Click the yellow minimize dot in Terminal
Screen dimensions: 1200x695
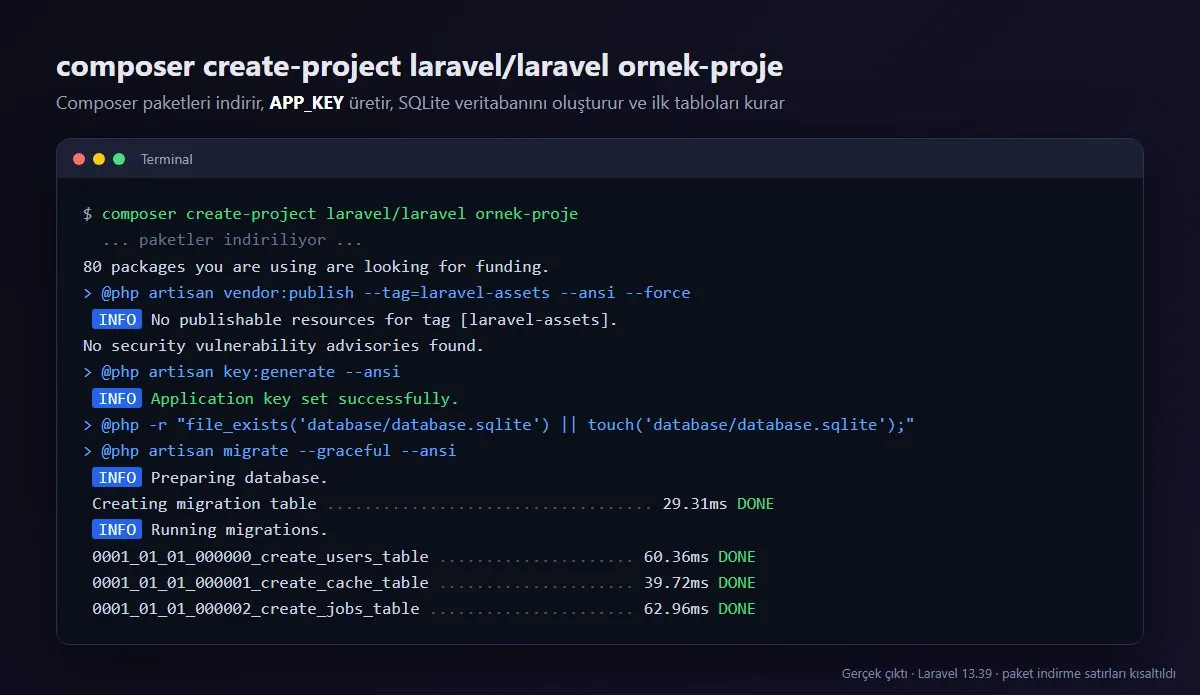99,159
